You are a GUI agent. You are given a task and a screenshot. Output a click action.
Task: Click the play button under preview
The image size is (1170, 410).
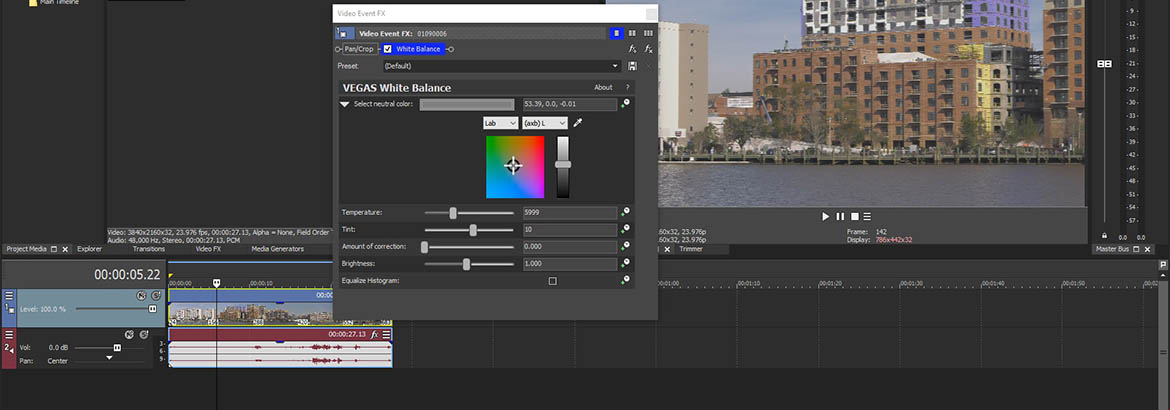coord(825,217)
